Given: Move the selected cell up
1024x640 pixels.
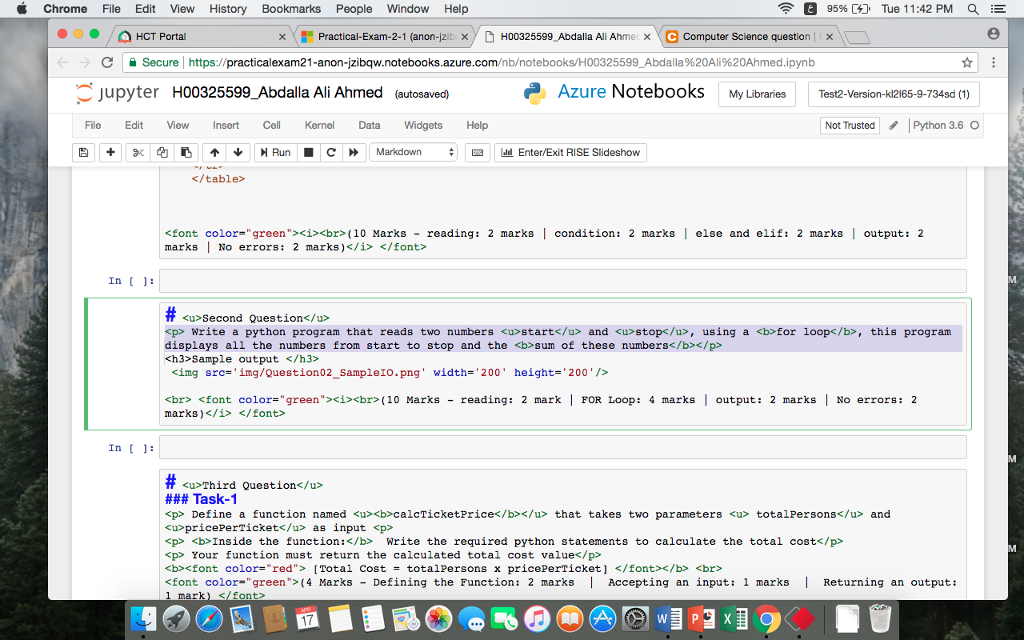Looking at the screenshot, I should point(215,152).
